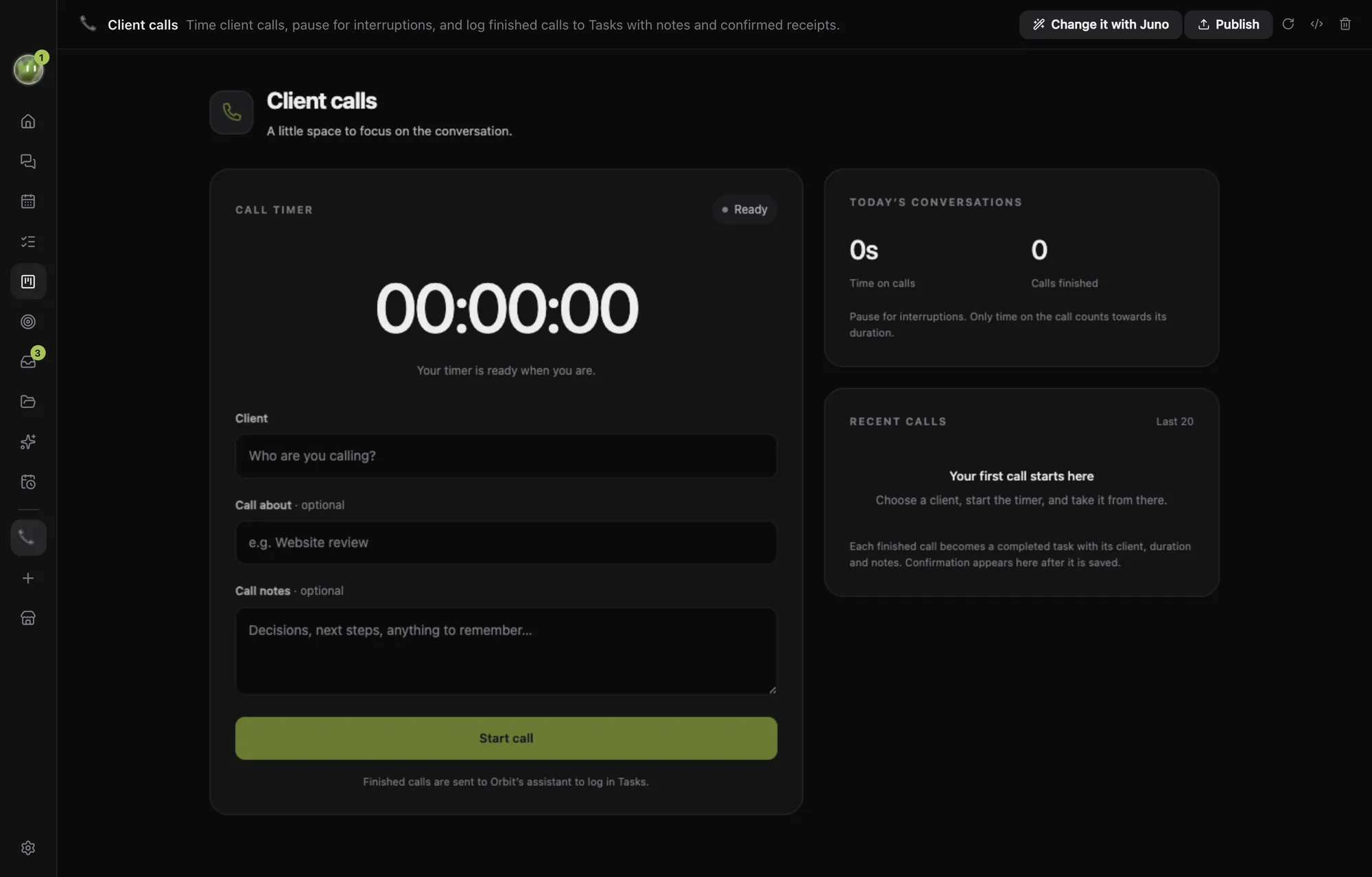This screenshot has width=1372, height=877.
Task: Focus the Who are you calling field
Action: pos(506,456)
